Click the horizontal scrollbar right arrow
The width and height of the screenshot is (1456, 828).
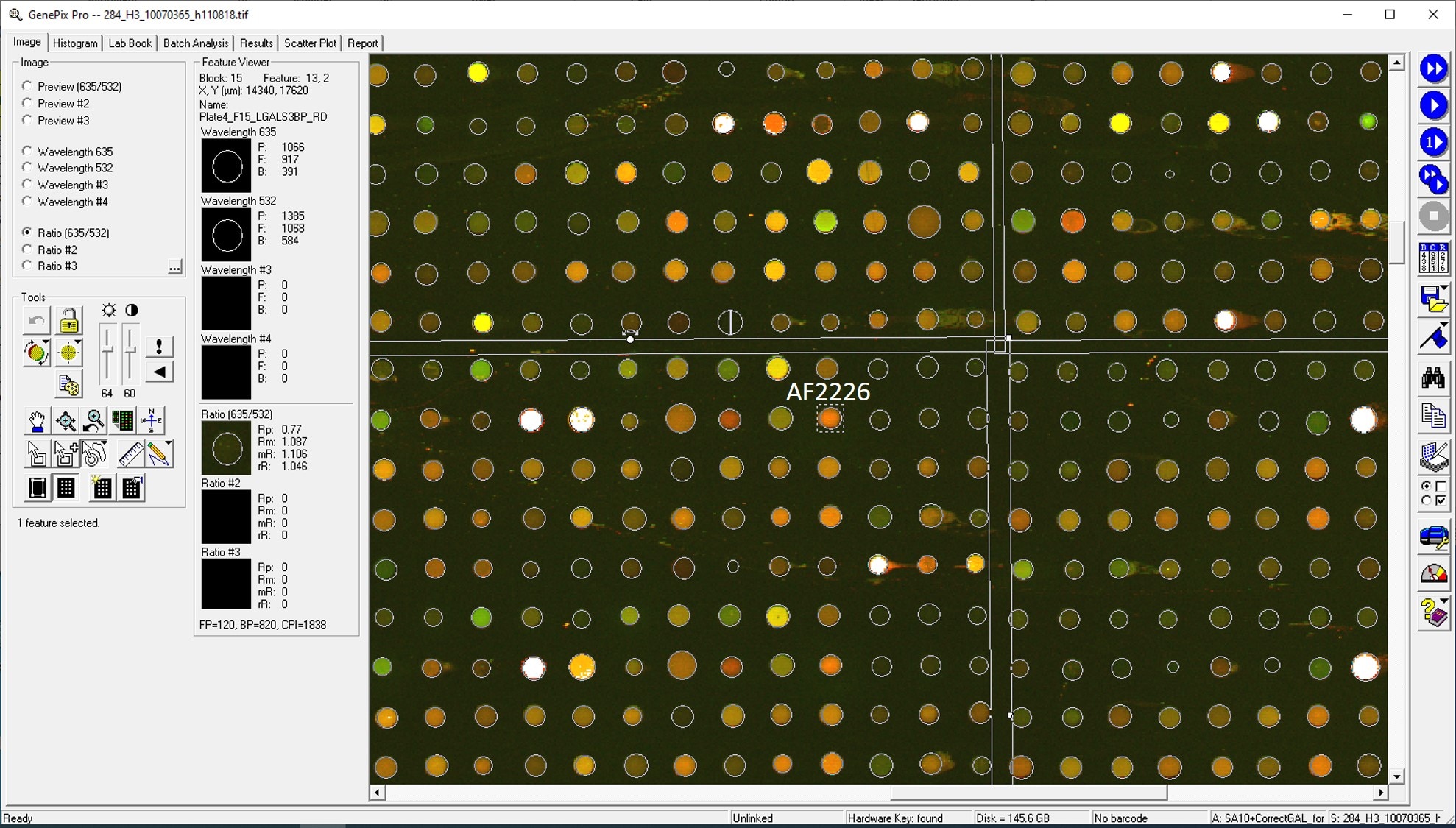[1380, 793]
